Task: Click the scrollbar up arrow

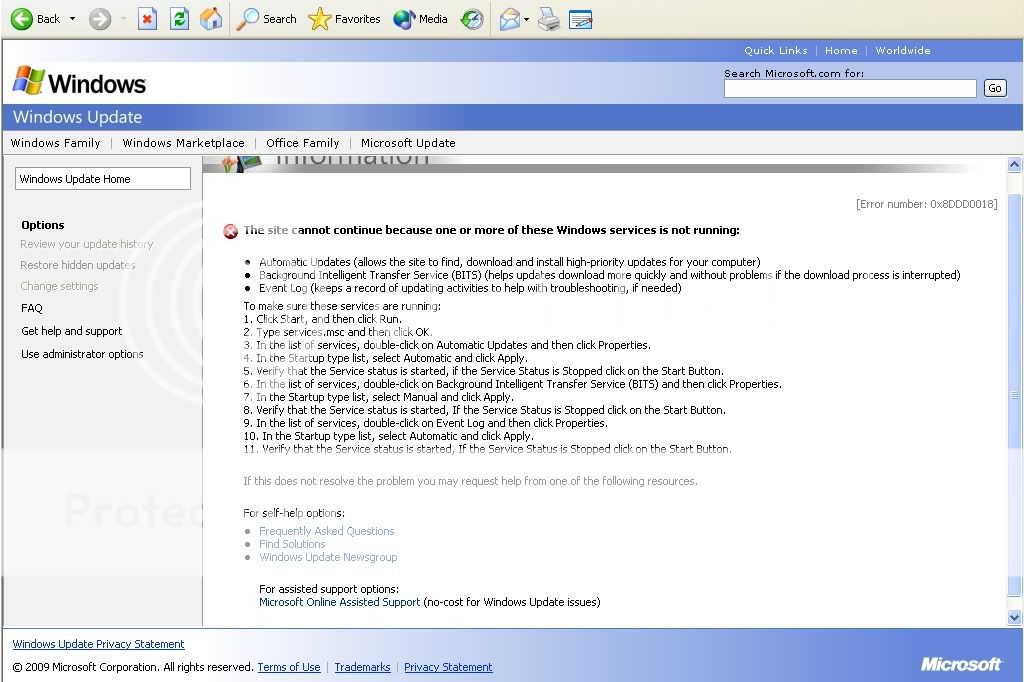Action: tap(1014, 165)
